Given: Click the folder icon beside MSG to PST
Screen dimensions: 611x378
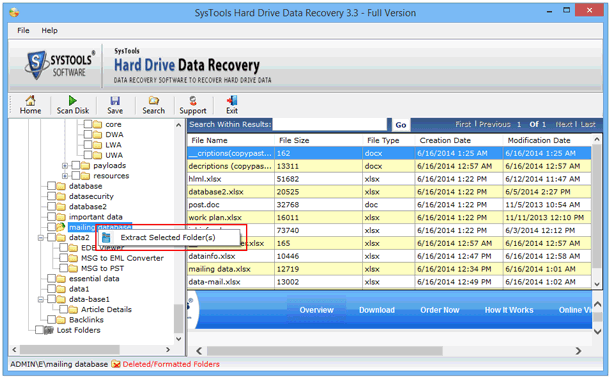Looking at the screenshot, I should click(73, 268).
